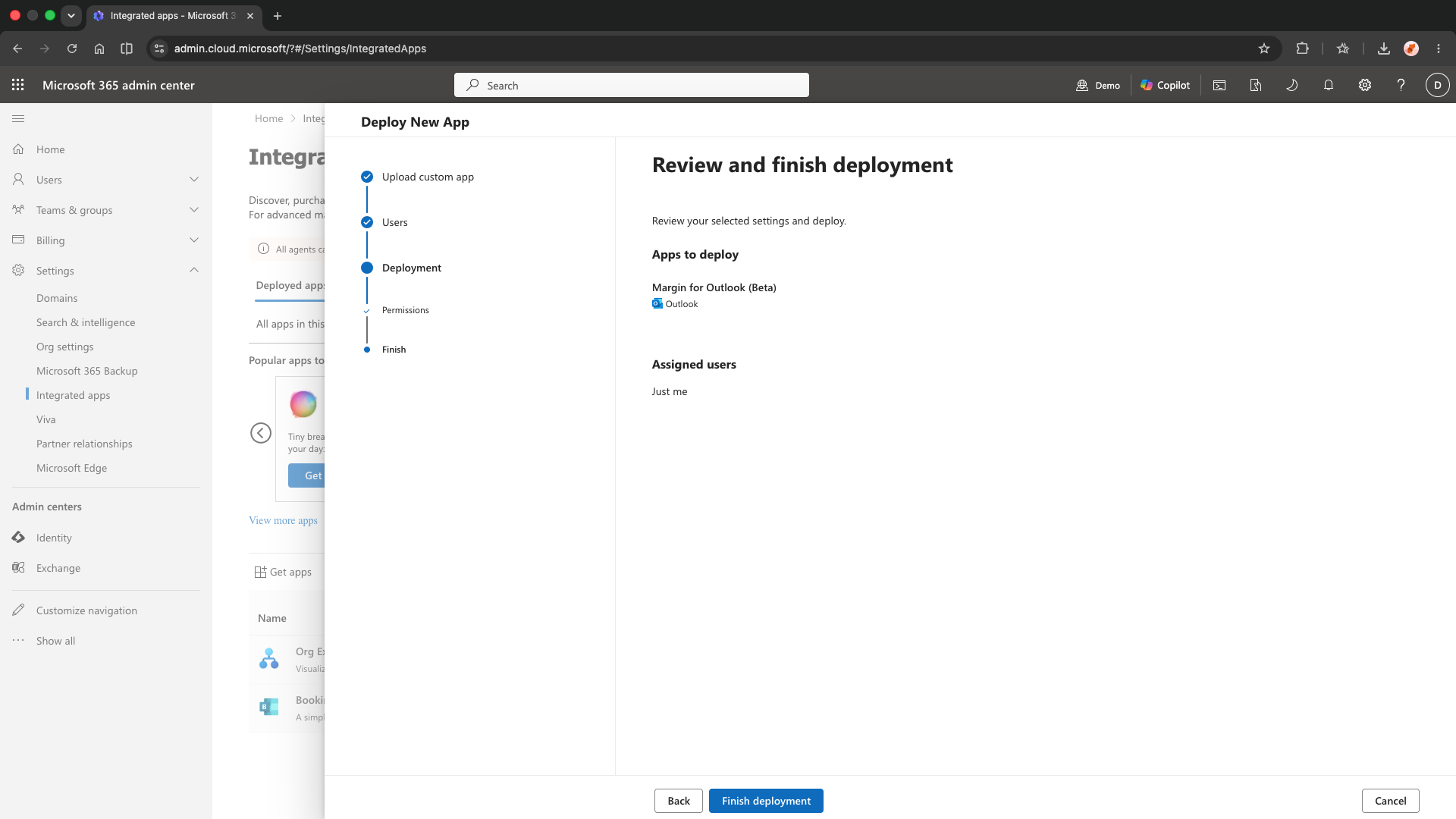Select Integrated apps in navigation

(74, 395)
